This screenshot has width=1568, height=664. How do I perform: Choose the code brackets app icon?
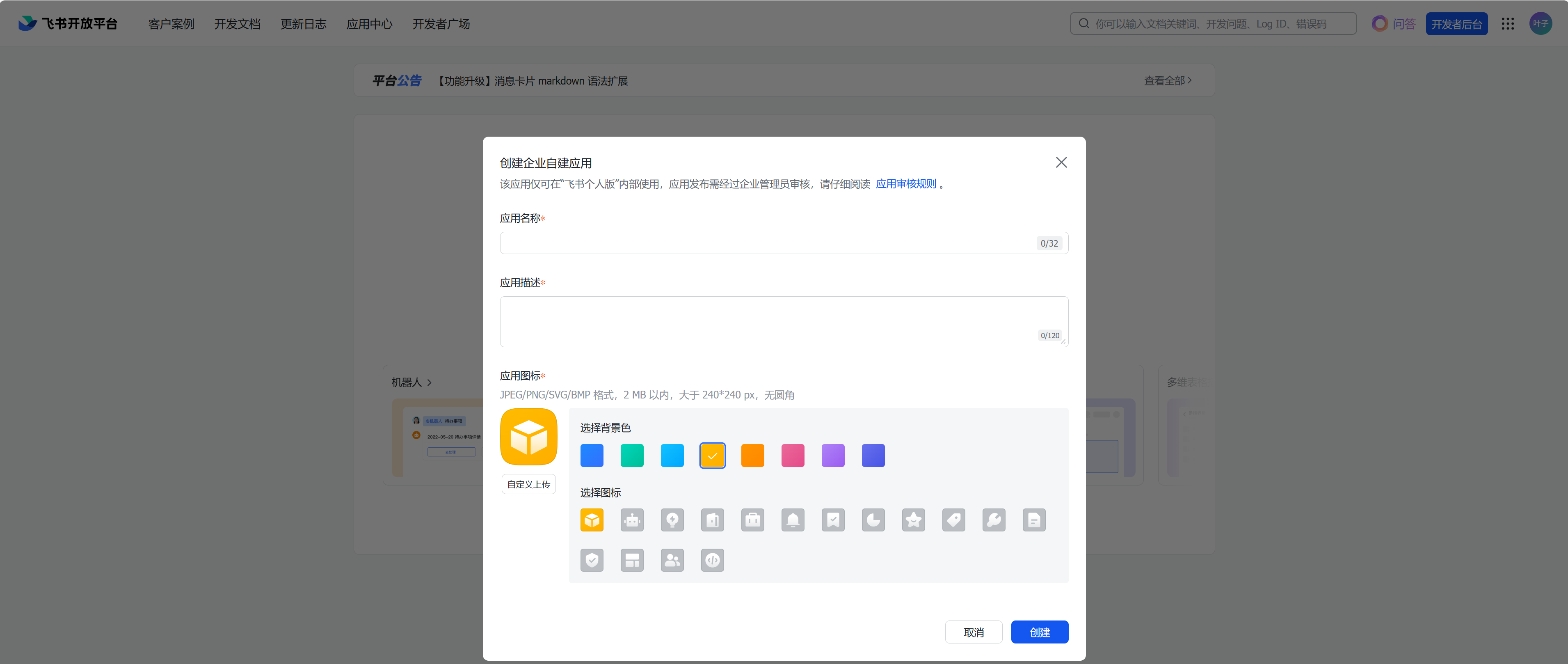coord(712,561)
